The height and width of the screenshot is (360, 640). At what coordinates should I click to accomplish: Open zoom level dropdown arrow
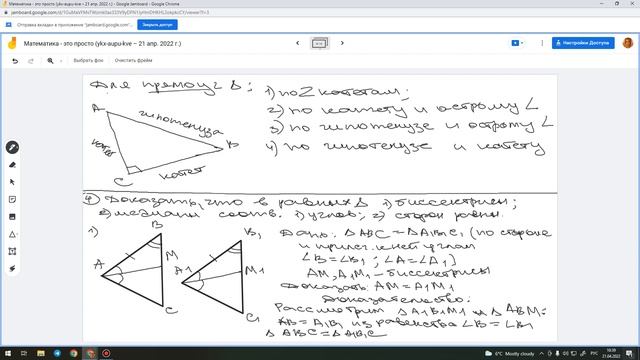(x=61, y=61)
